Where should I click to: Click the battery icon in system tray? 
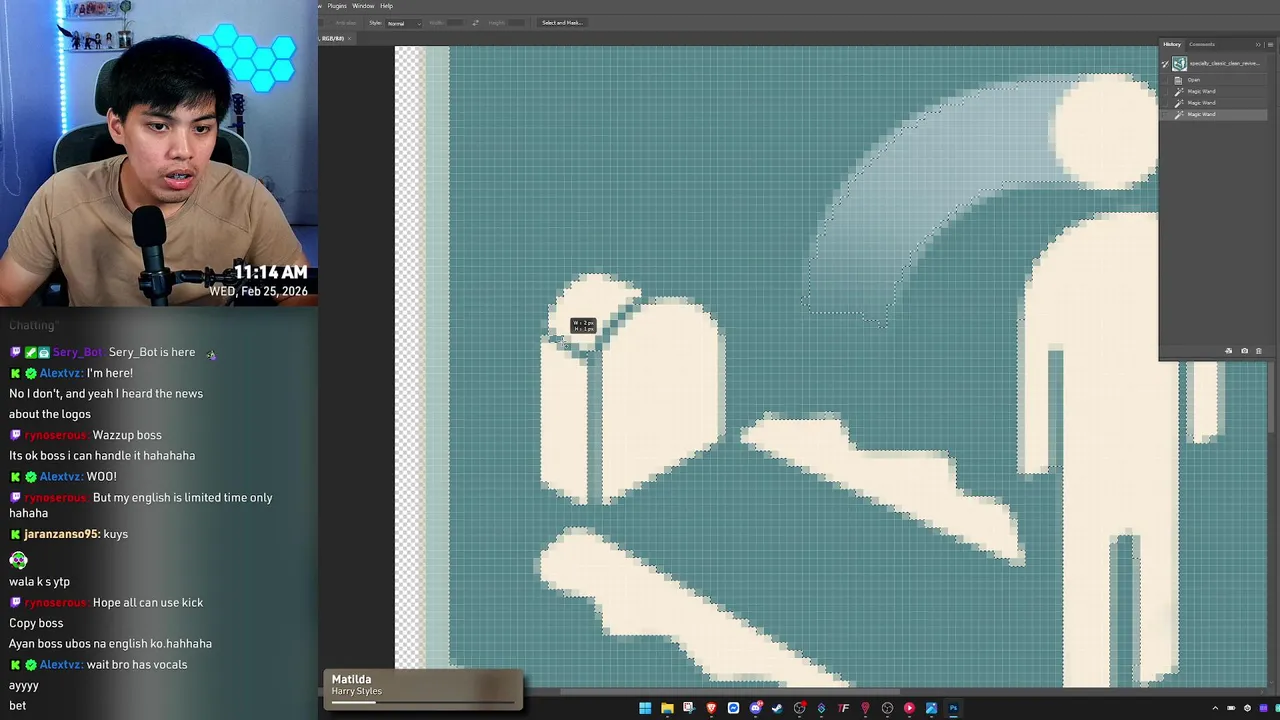(1231, 708)
